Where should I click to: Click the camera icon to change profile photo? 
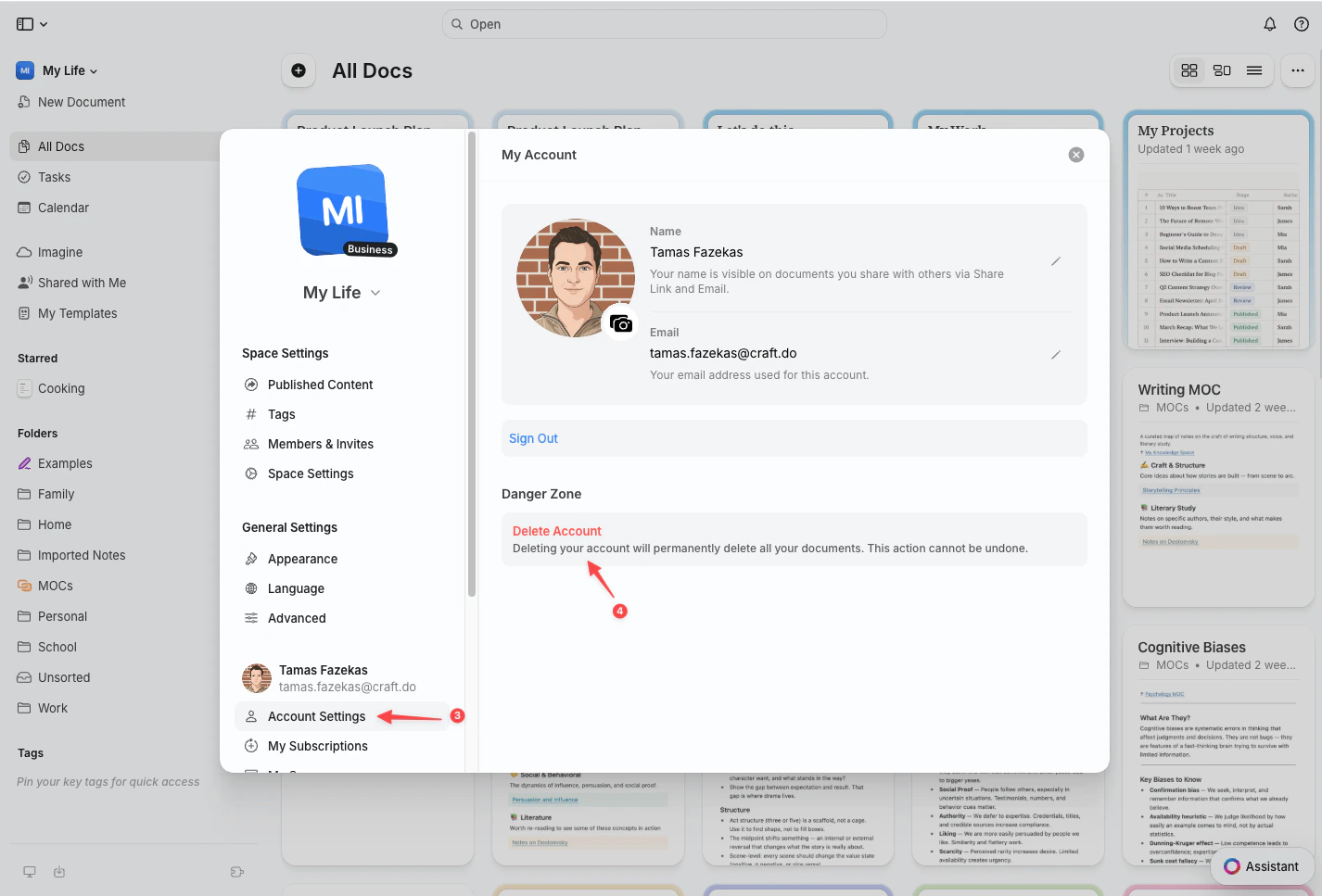[x=621, y=322]
